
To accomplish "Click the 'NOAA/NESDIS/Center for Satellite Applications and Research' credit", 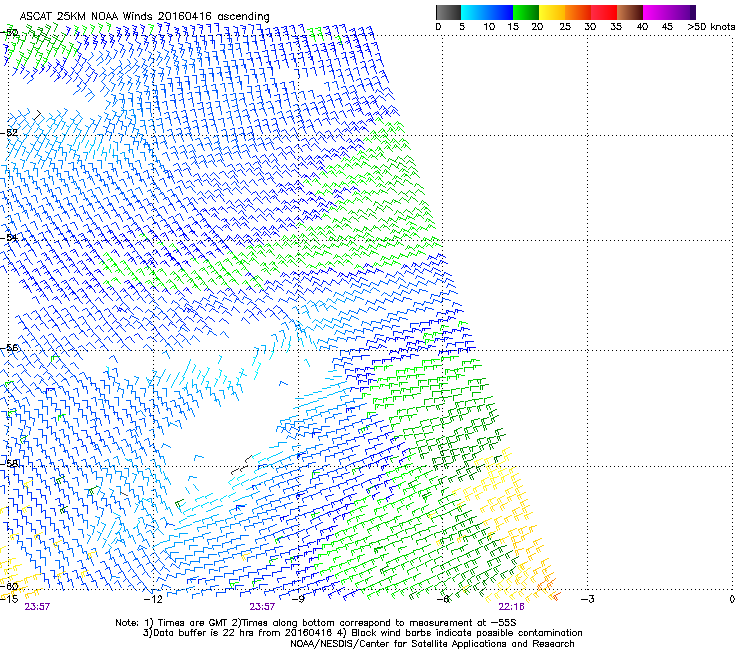I will [432, 644].
